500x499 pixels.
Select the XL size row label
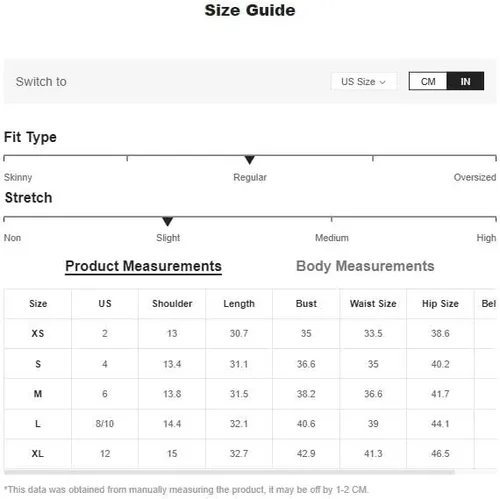pyautogui.click(x=38, y=454)
